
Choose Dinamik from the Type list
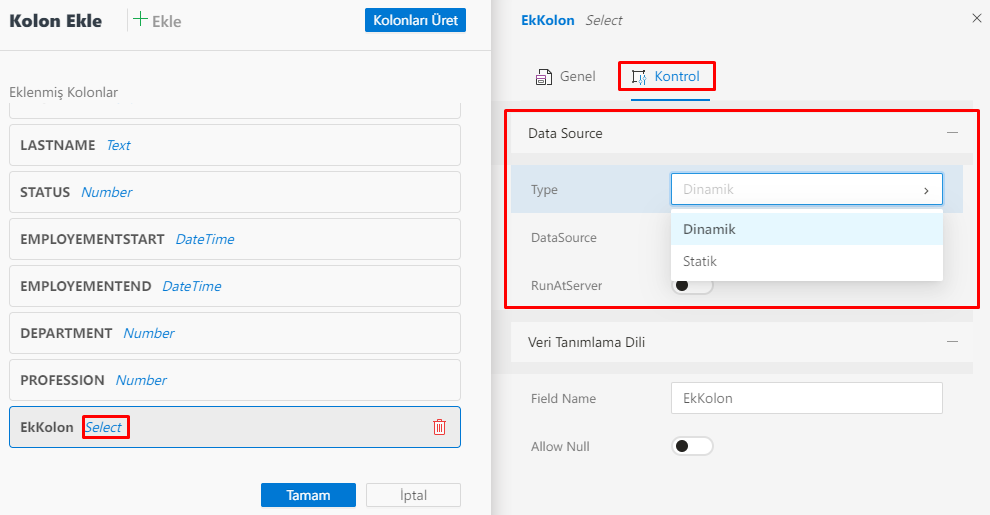709,229
